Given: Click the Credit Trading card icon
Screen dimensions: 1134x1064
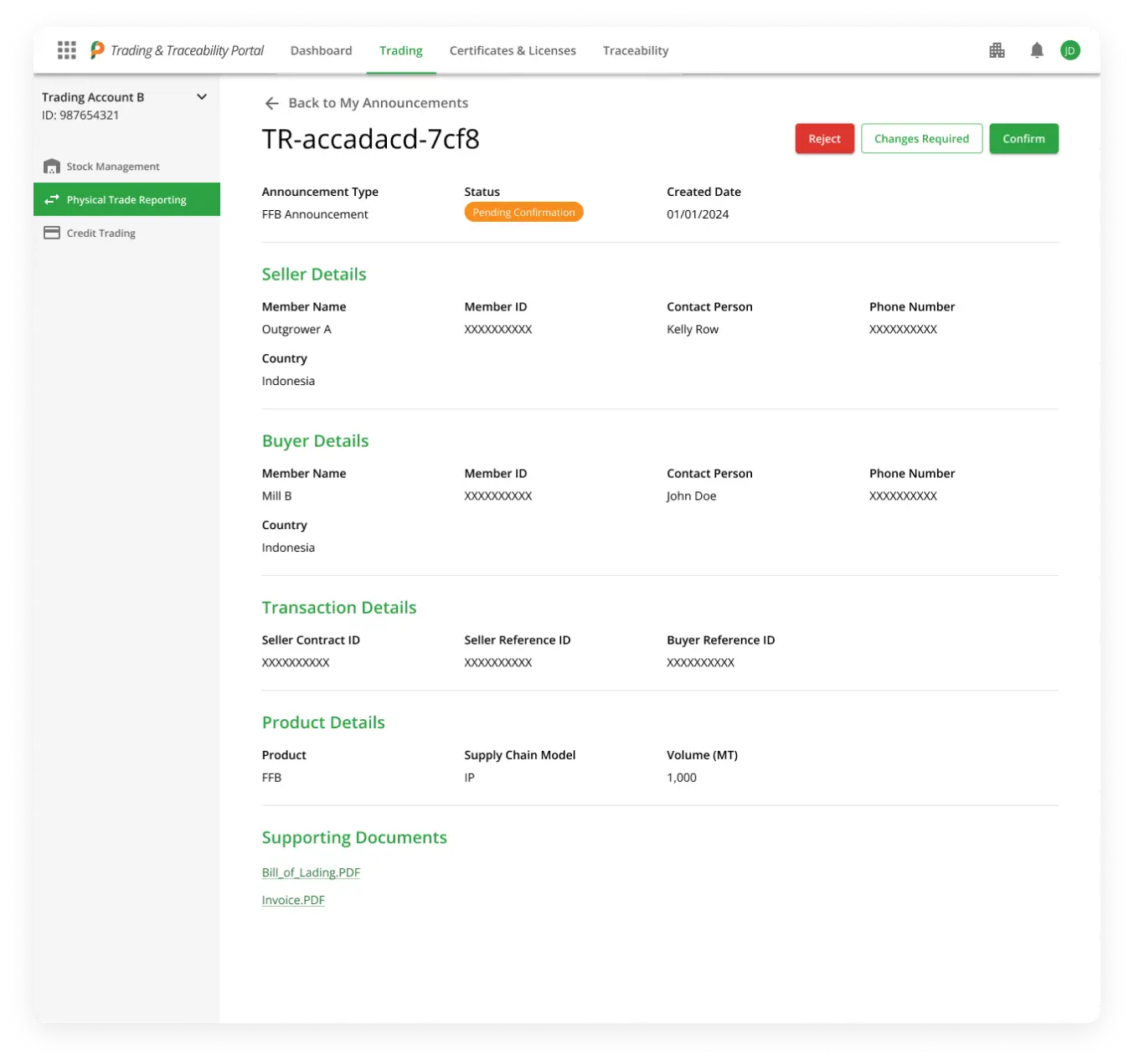Looking at the screenshot, I should (x=52, y=233).
